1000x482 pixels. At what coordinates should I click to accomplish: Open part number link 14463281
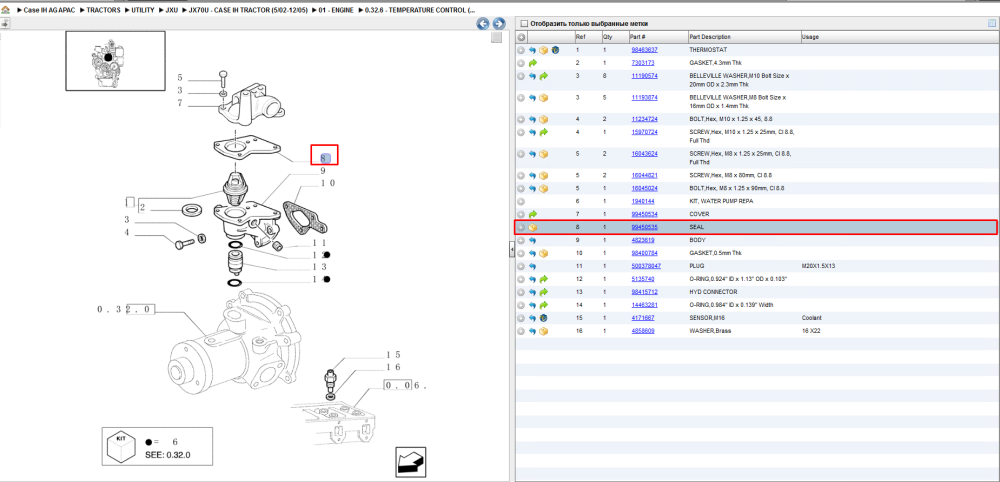click(644, 305)
